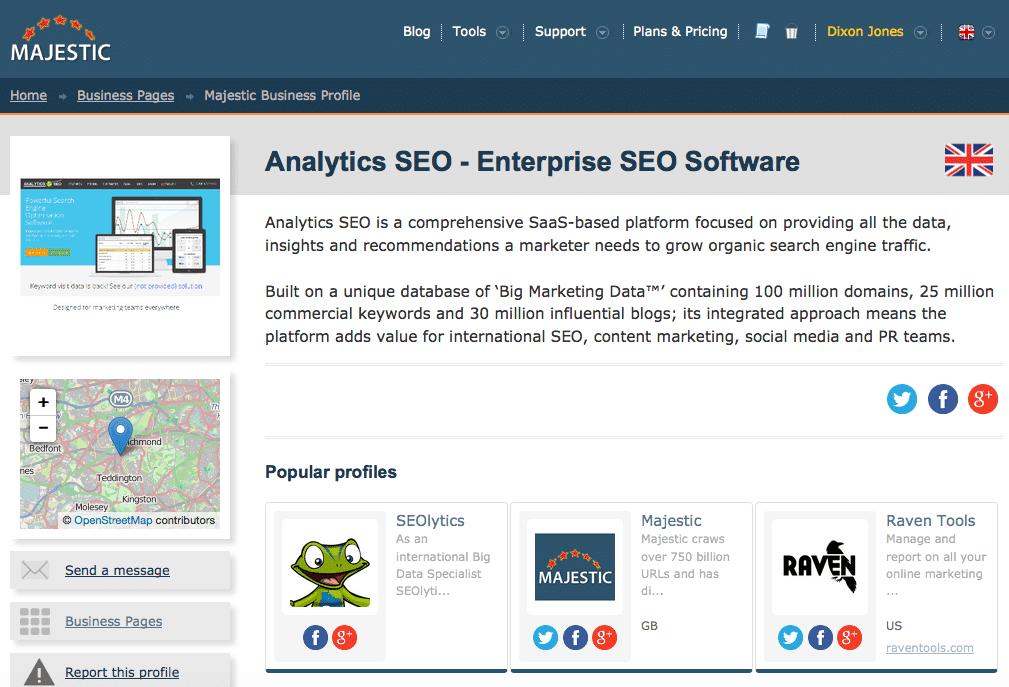Zoom in on the map

click(43, 402)
